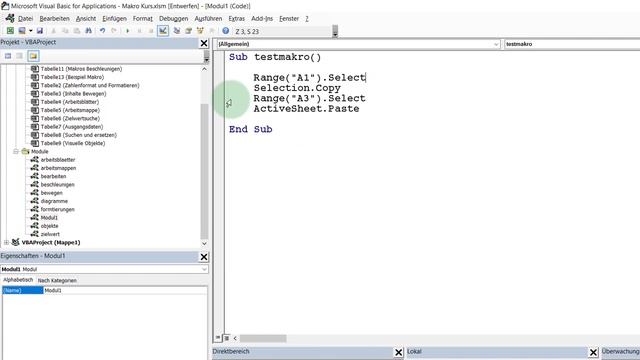
Task: Select the arbeitsblaetter module
Action: coord(58,160)
